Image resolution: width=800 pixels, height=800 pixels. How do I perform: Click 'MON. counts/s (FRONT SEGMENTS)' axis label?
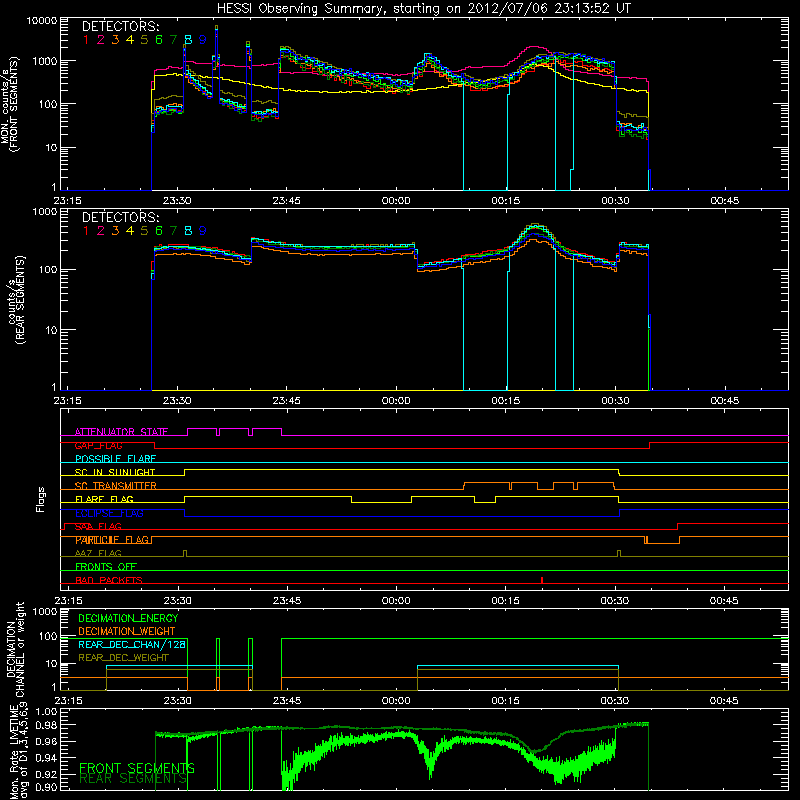tap(10, 104)
